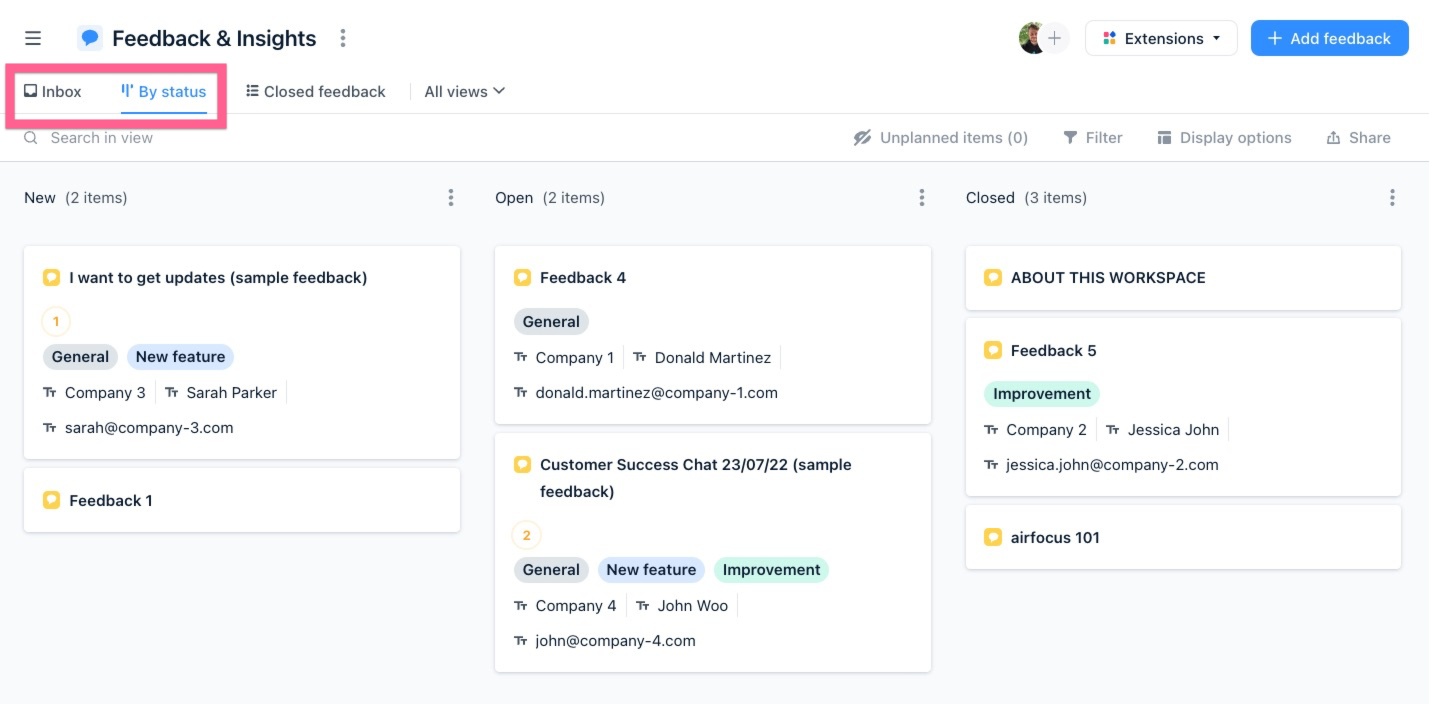Switch to the Closed feedback tab
Image resolution: width=1429 pixels, height=704 pixels.
[316, 91]
